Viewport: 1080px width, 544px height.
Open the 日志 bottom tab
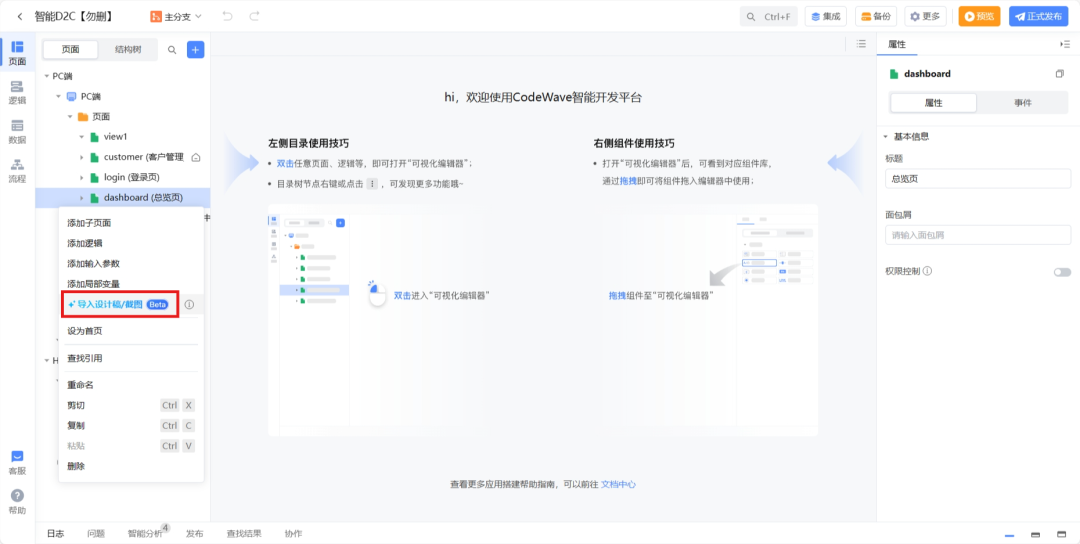click(55, 534)
